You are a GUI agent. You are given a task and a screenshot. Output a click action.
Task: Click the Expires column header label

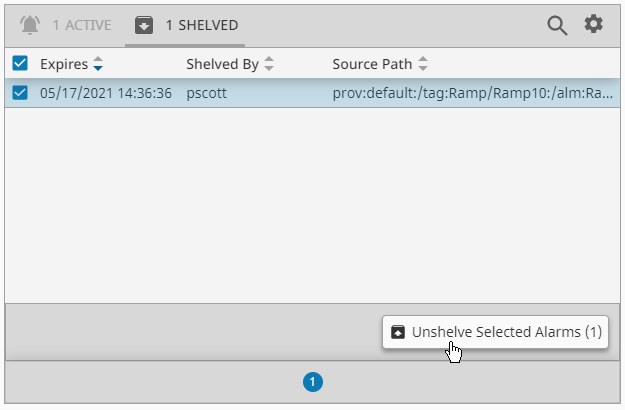tap(64, 64)
